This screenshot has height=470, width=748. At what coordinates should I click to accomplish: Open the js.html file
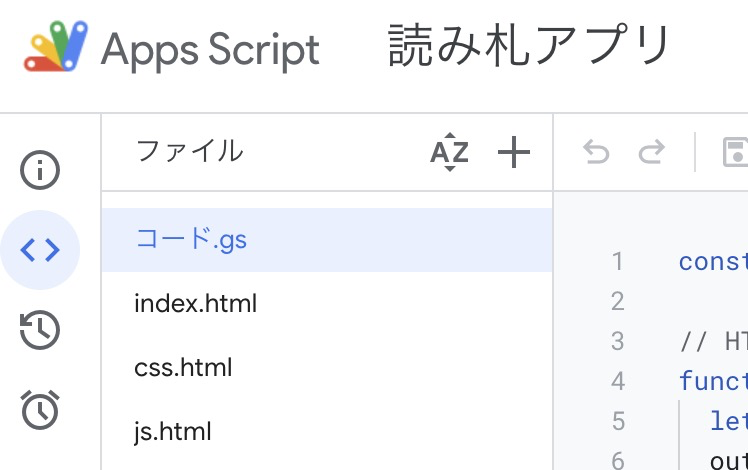pos(173,432)
